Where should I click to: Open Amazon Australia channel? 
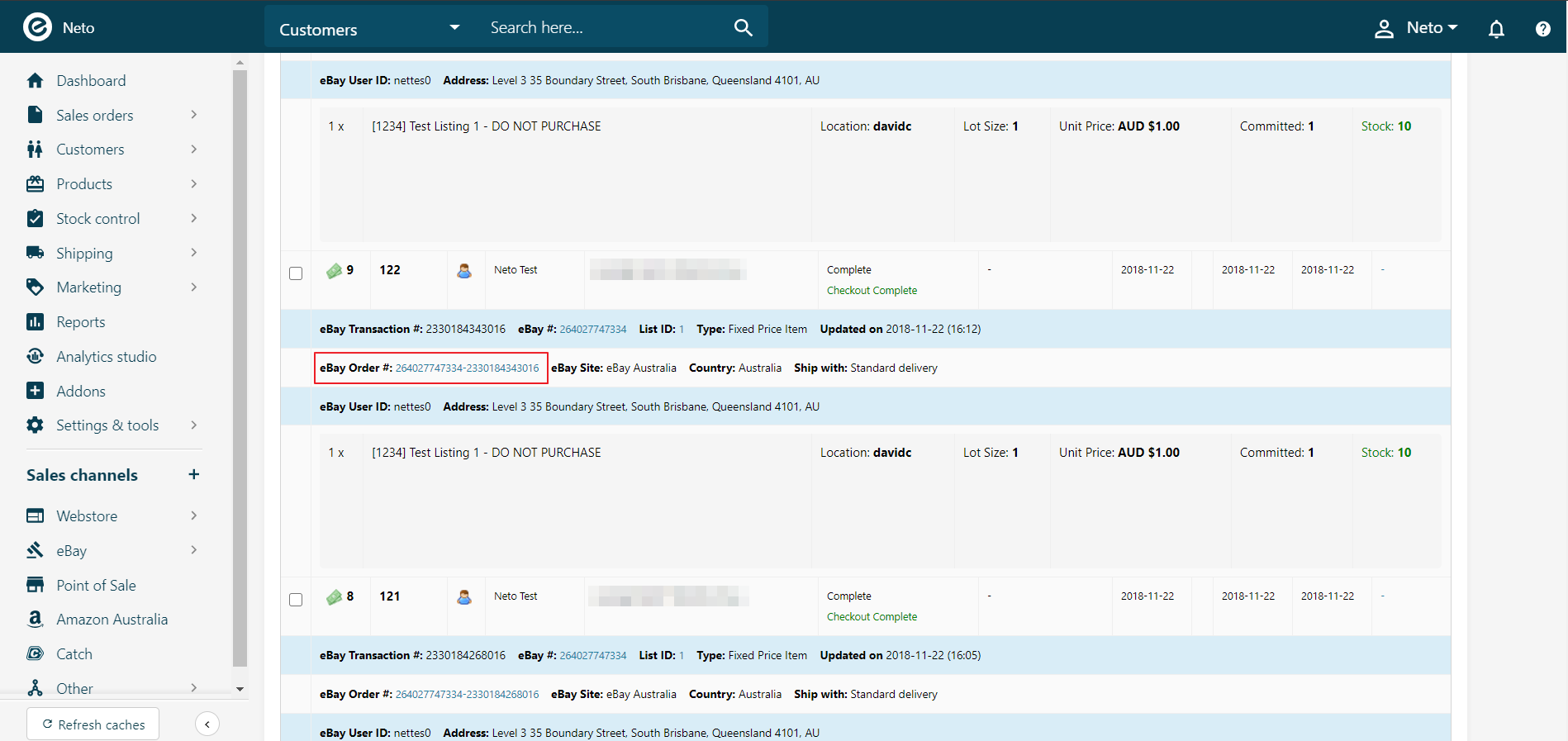click(112, 620)
